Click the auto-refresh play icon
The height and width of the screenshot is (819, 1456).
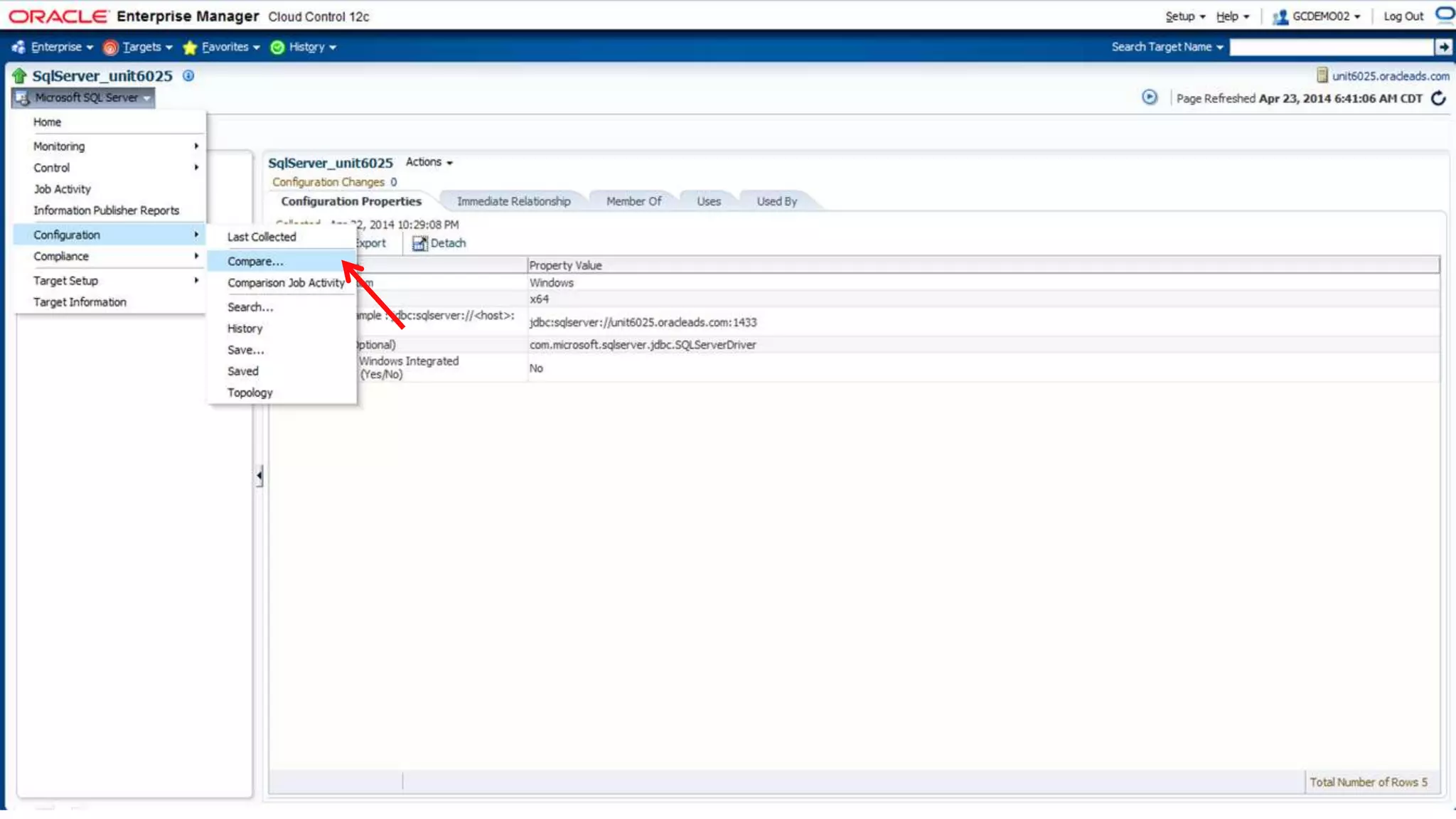[x=1150, y=97]
